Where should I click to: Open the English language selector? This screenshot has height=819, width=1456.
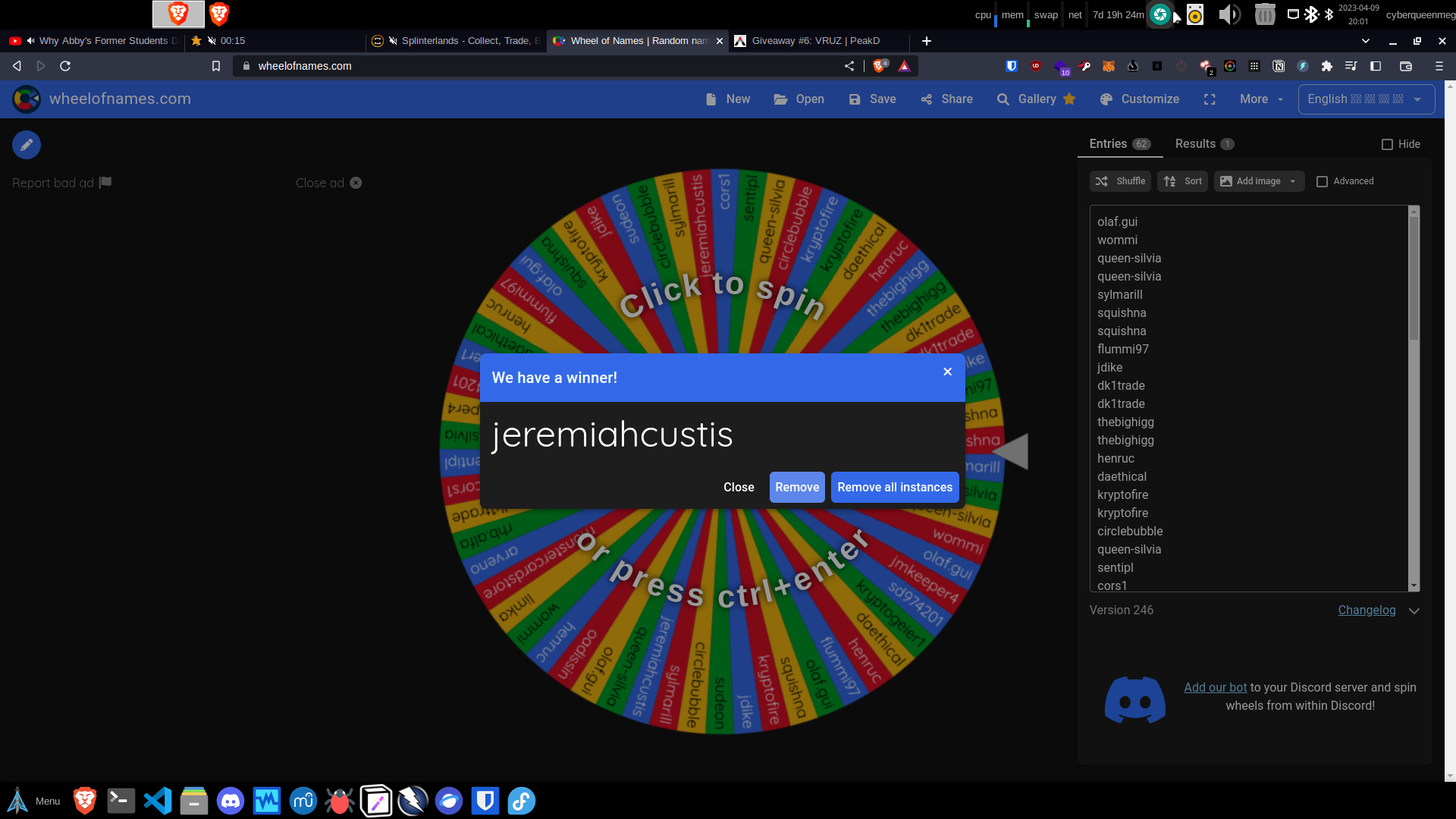click(x=1366, y=99)
